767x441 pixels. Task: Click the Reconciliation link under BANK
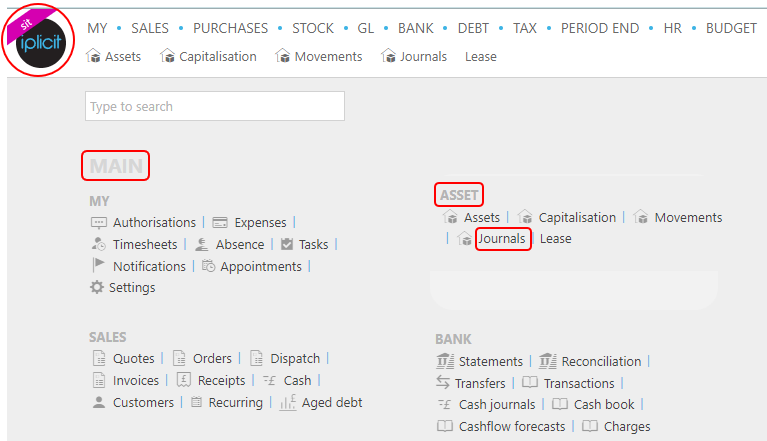(601, 362)
